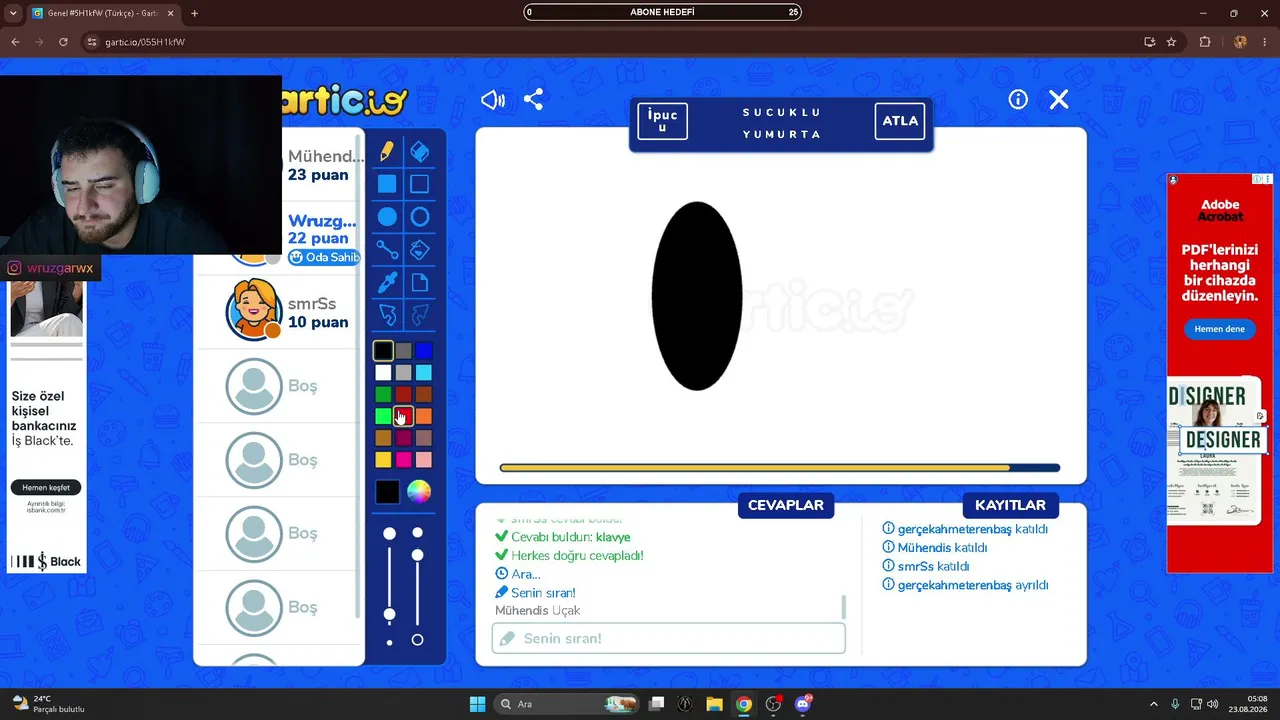Open the Windows Start menu
This screenshot has height=720, width=1280.
click(x=477, y=704)
